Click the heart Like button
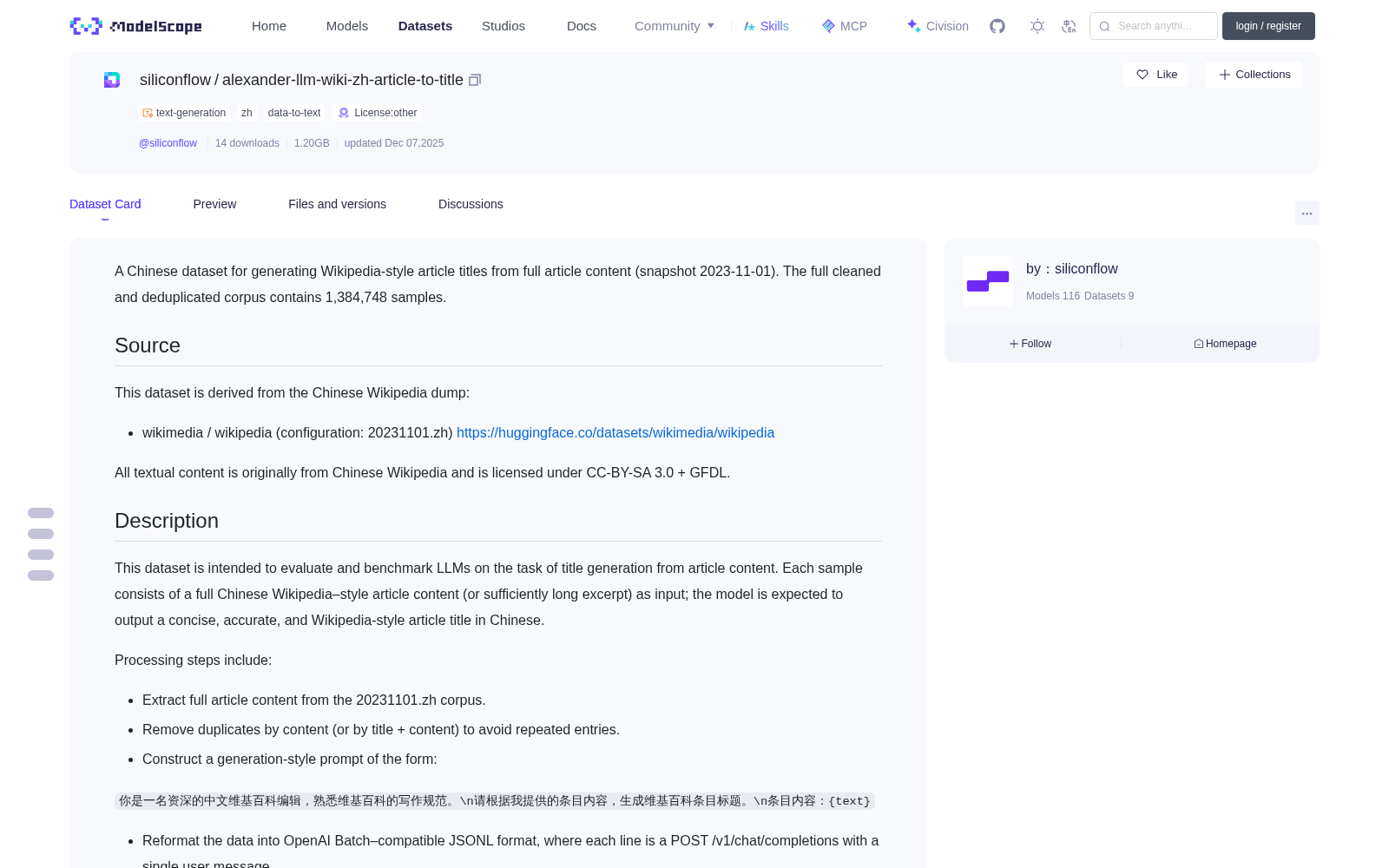Screen dimensions: 1389x868 (1155, 75)
